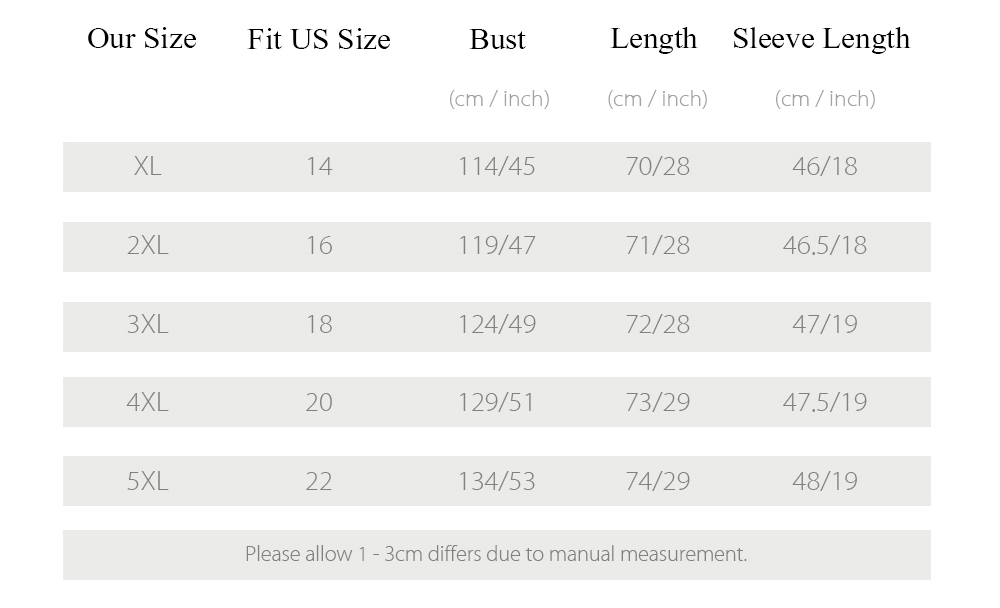Click the 114/45 bust value
This screenshot has height=608, width=1000.
click(497, 167)
